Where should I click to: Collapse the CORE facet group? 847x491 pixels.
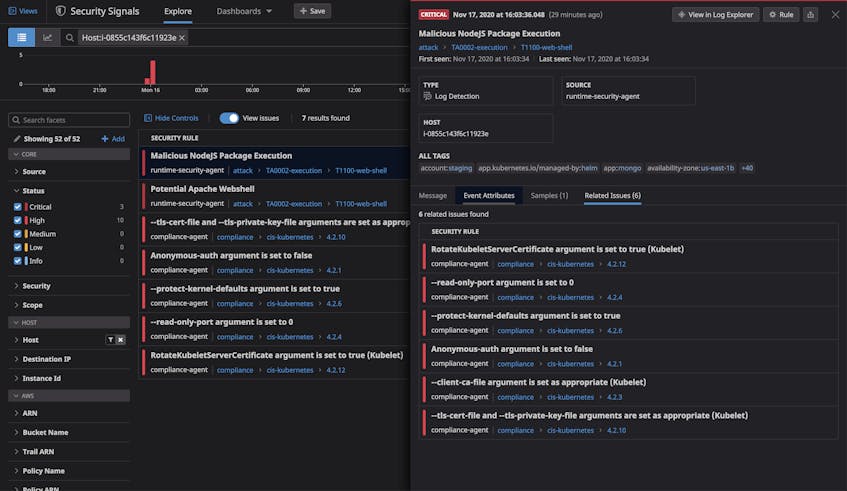click(x=69, y=154)
